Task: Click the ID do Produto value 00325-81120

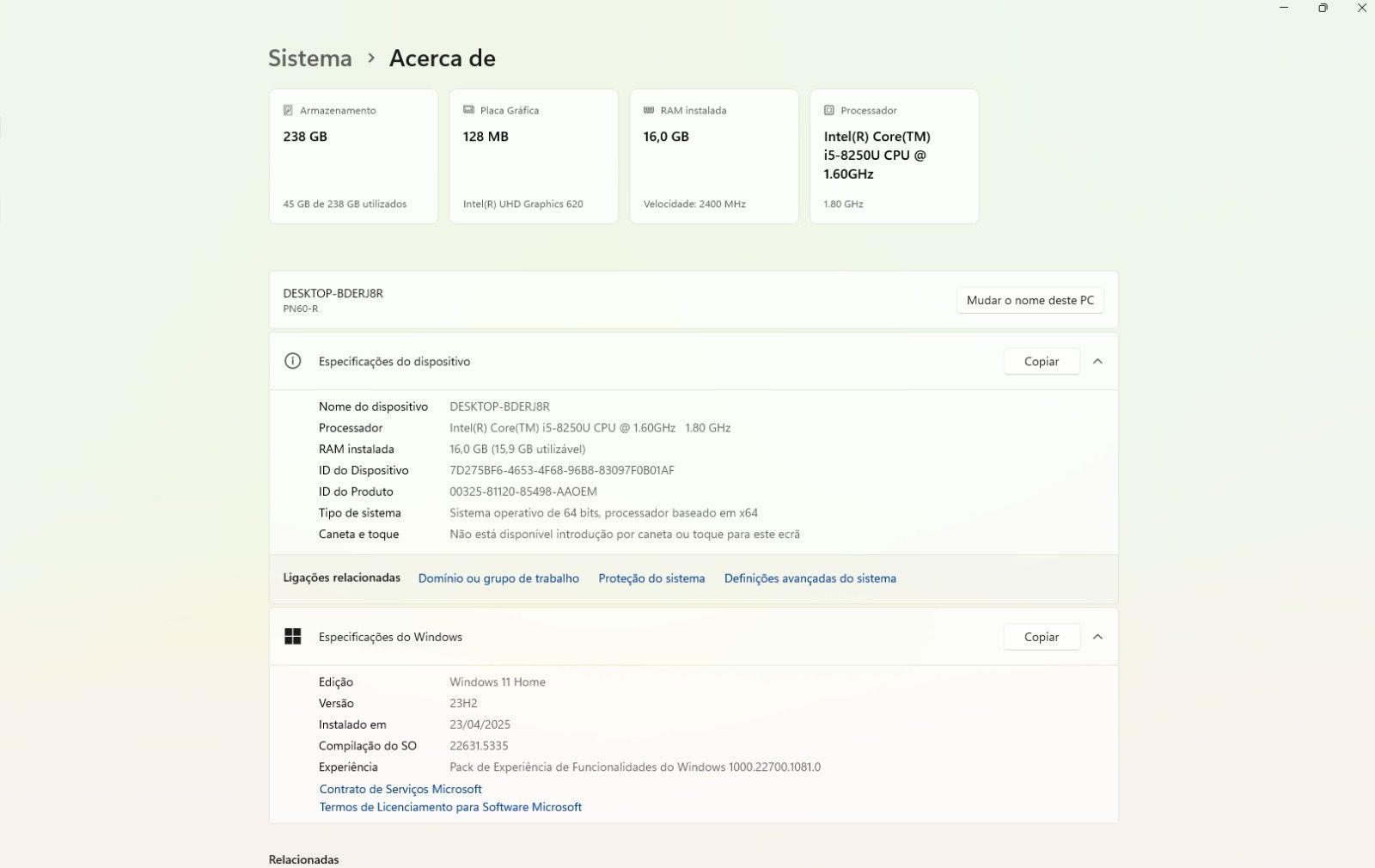Action: click(x=522, y=492)
